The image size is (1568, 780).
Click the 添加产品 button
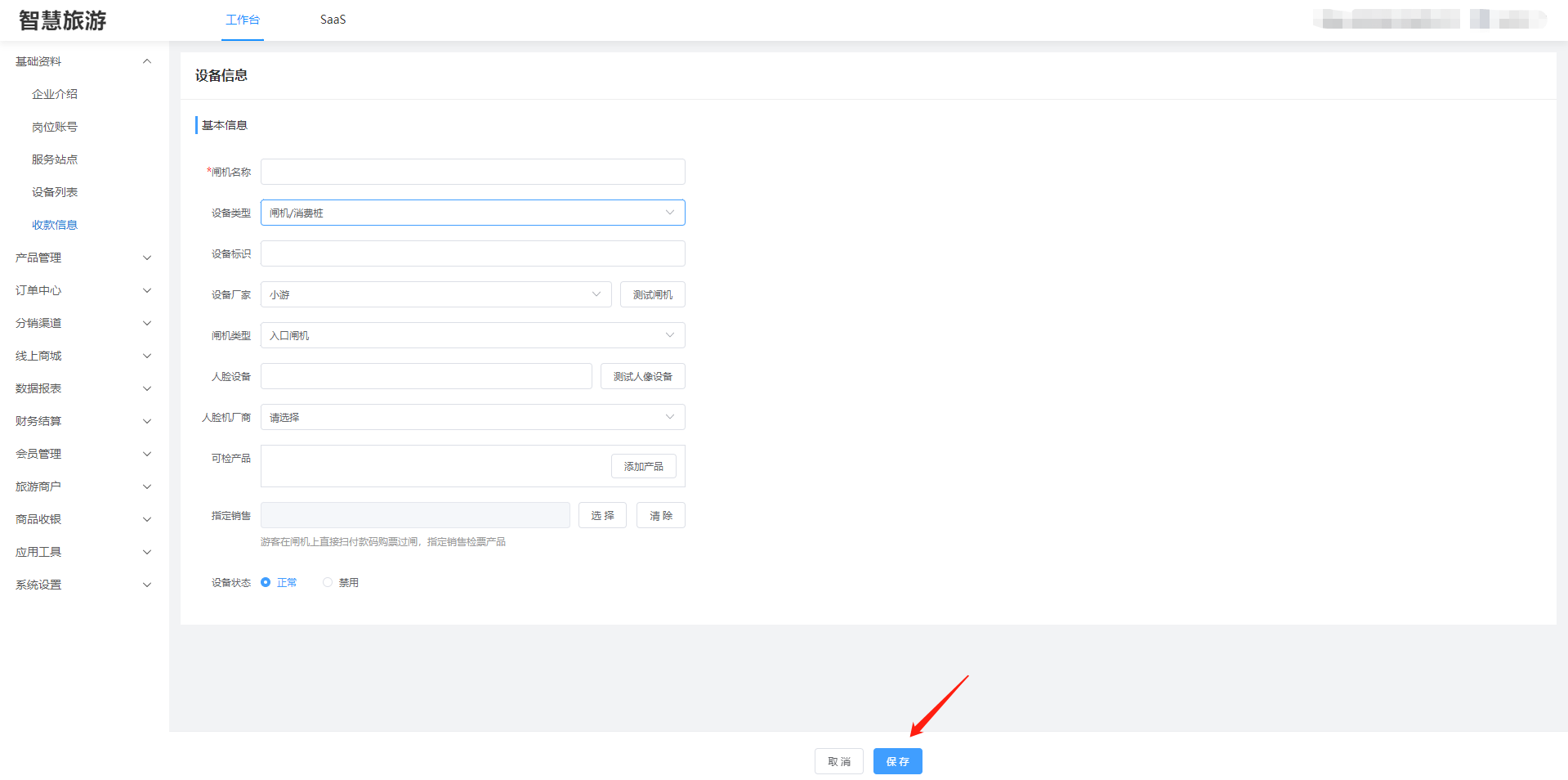[643, 466]
